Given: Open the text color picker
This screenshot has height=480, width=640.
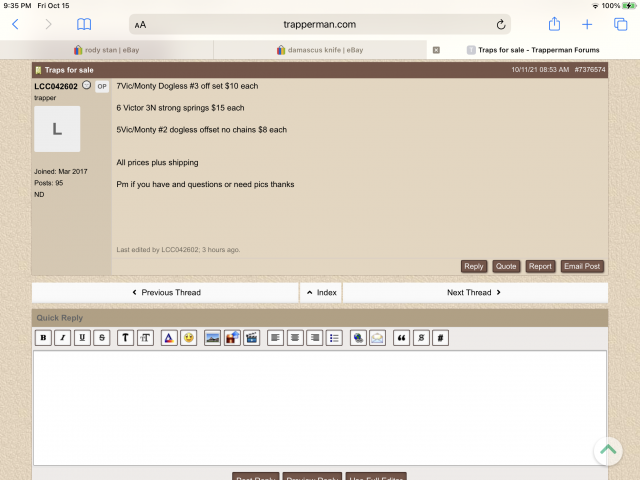Looking at the screenshot, I should [x=168, y=338].
